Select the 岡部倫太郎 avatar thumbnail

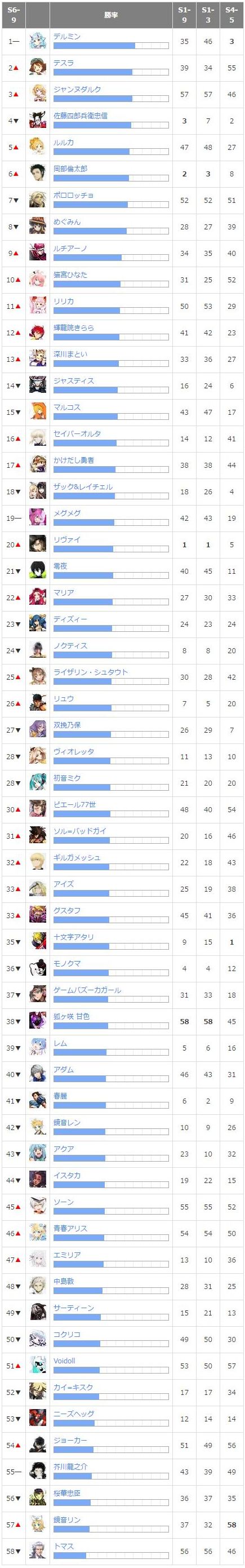38,174
